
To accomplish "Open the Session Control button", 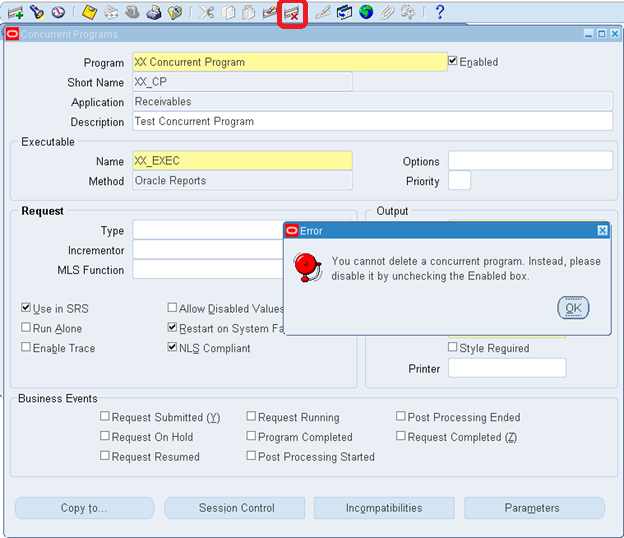I will 235,508.
